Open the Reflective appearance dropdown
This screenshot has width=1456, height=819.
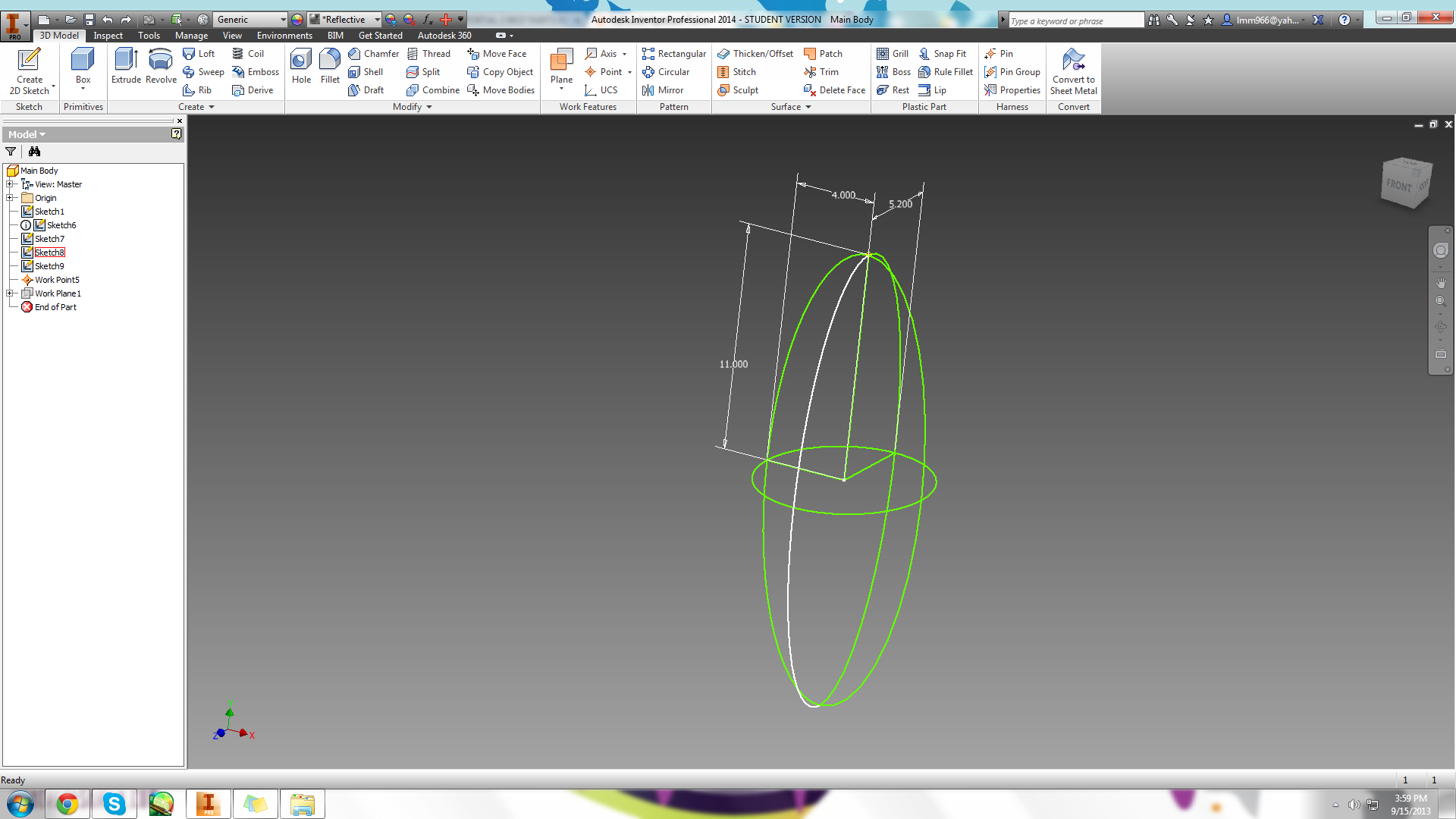377,20
